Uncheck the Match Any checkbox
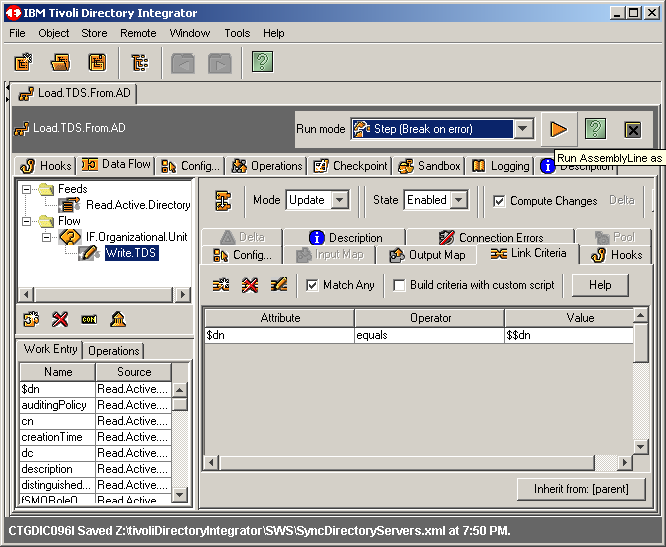 [x=313, y=285]
